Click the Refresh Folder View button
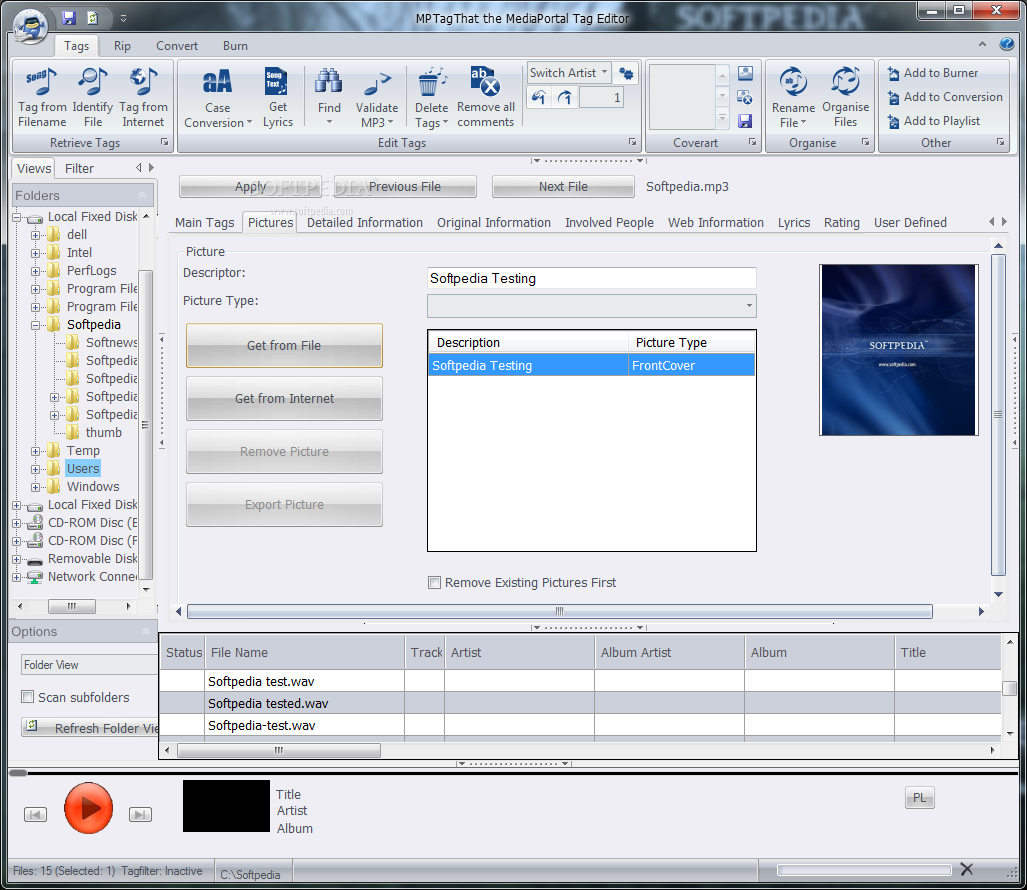Screen dimensions: 1027x890 tap(90, 728)
